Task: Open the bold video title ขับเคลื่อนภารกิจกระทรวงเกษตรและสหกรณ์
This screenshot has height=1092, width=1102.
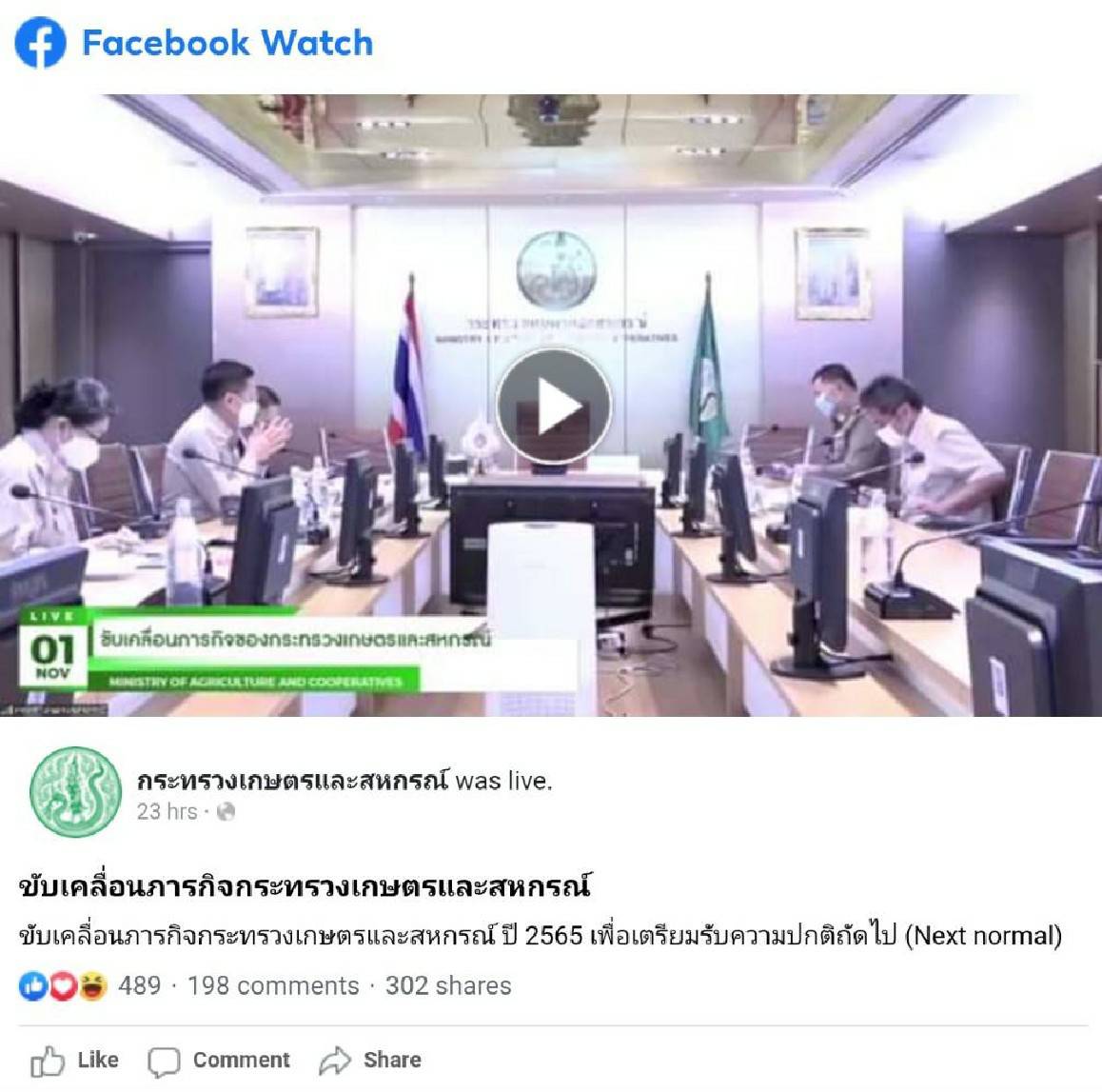Action: pos(305,886)
